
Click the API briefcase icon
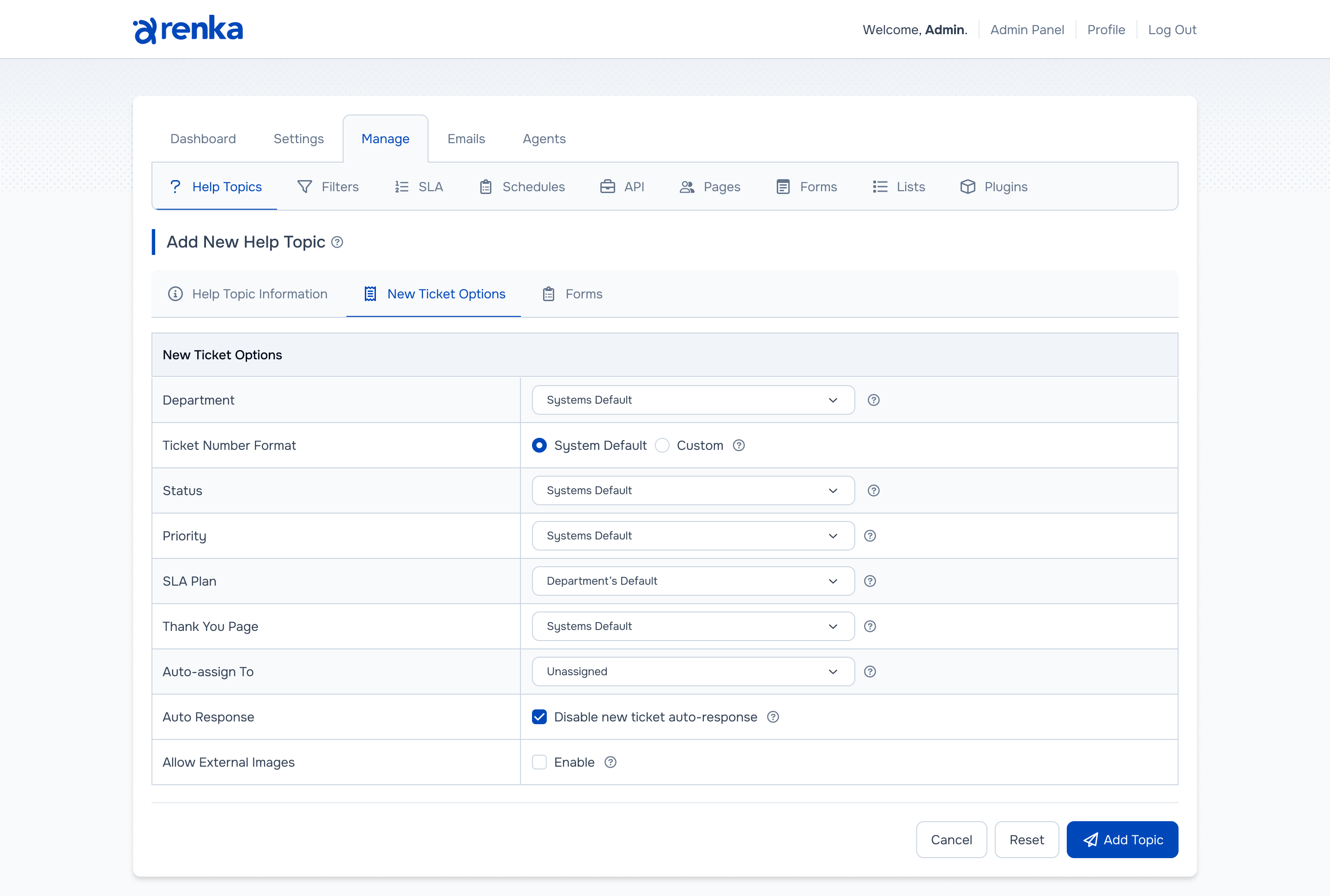pos(607,187)
